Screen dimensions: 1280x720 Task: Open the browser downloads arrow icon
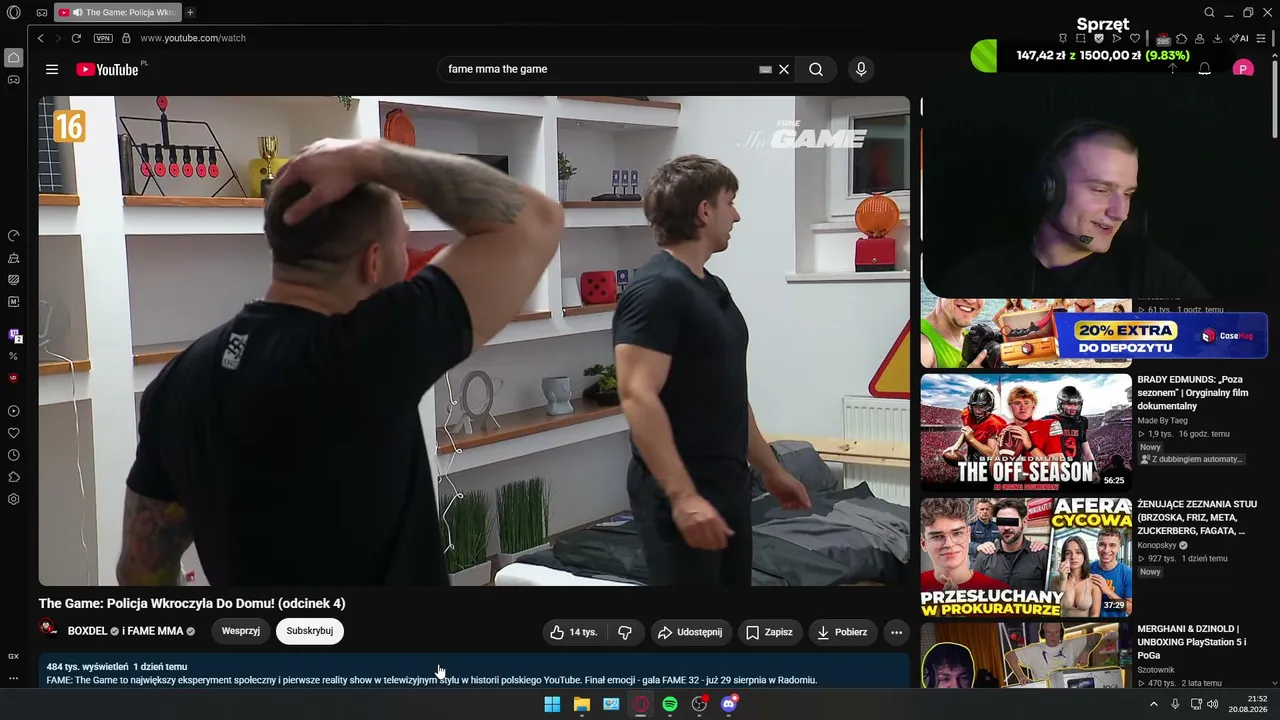(x=1217, y=38)
